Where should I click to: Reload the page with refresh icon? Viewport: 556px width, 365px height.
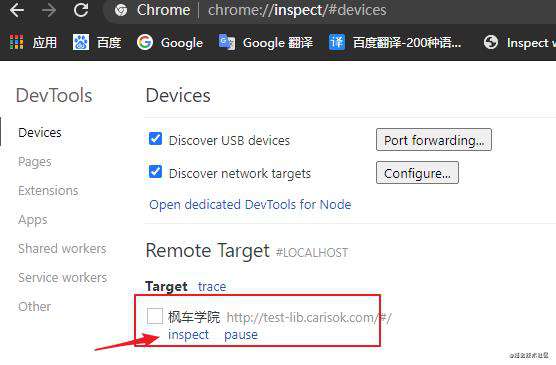81,10
